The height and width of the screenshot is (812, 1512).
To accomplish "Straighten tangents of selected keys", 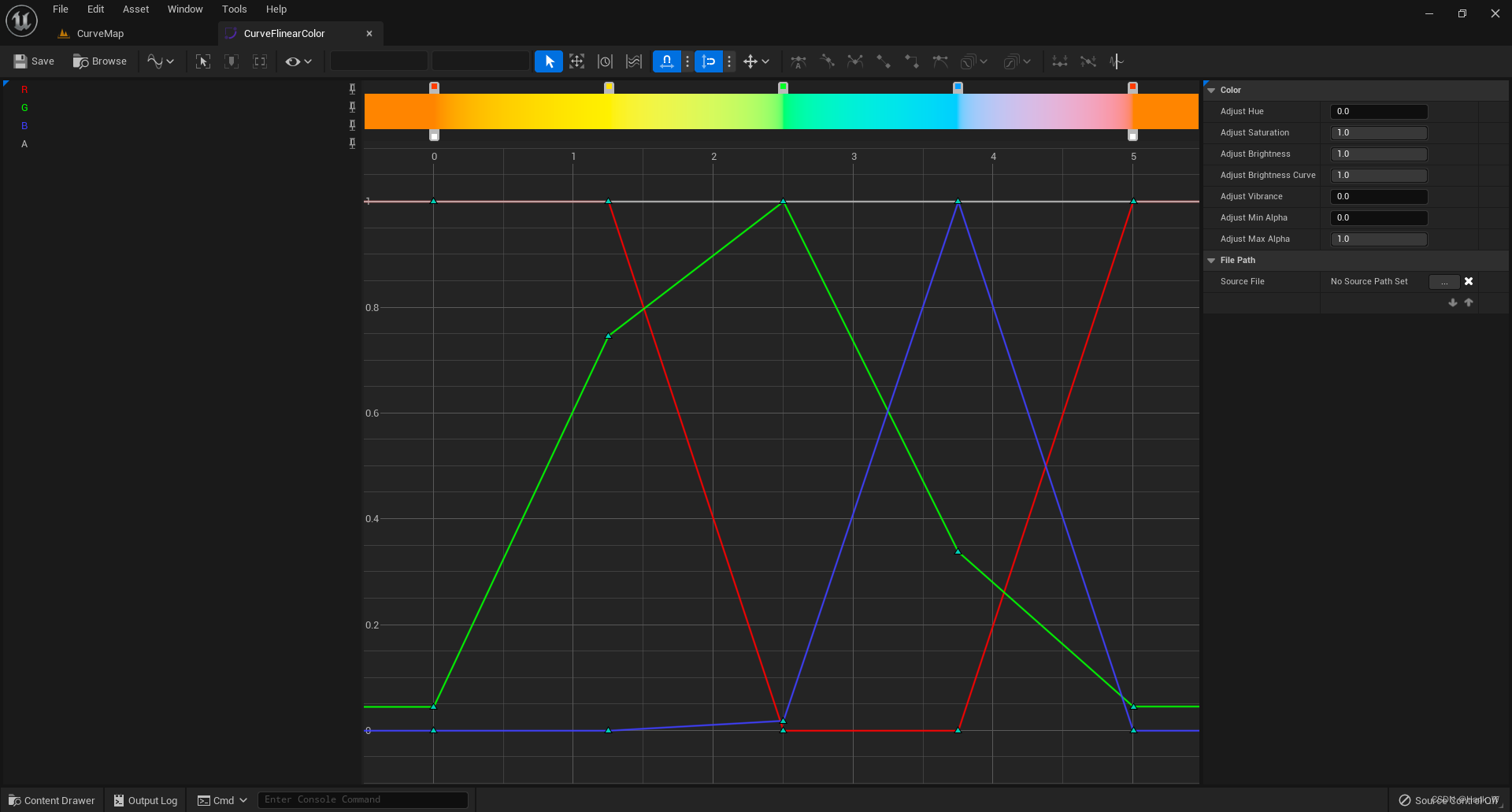I will 1088,61.
